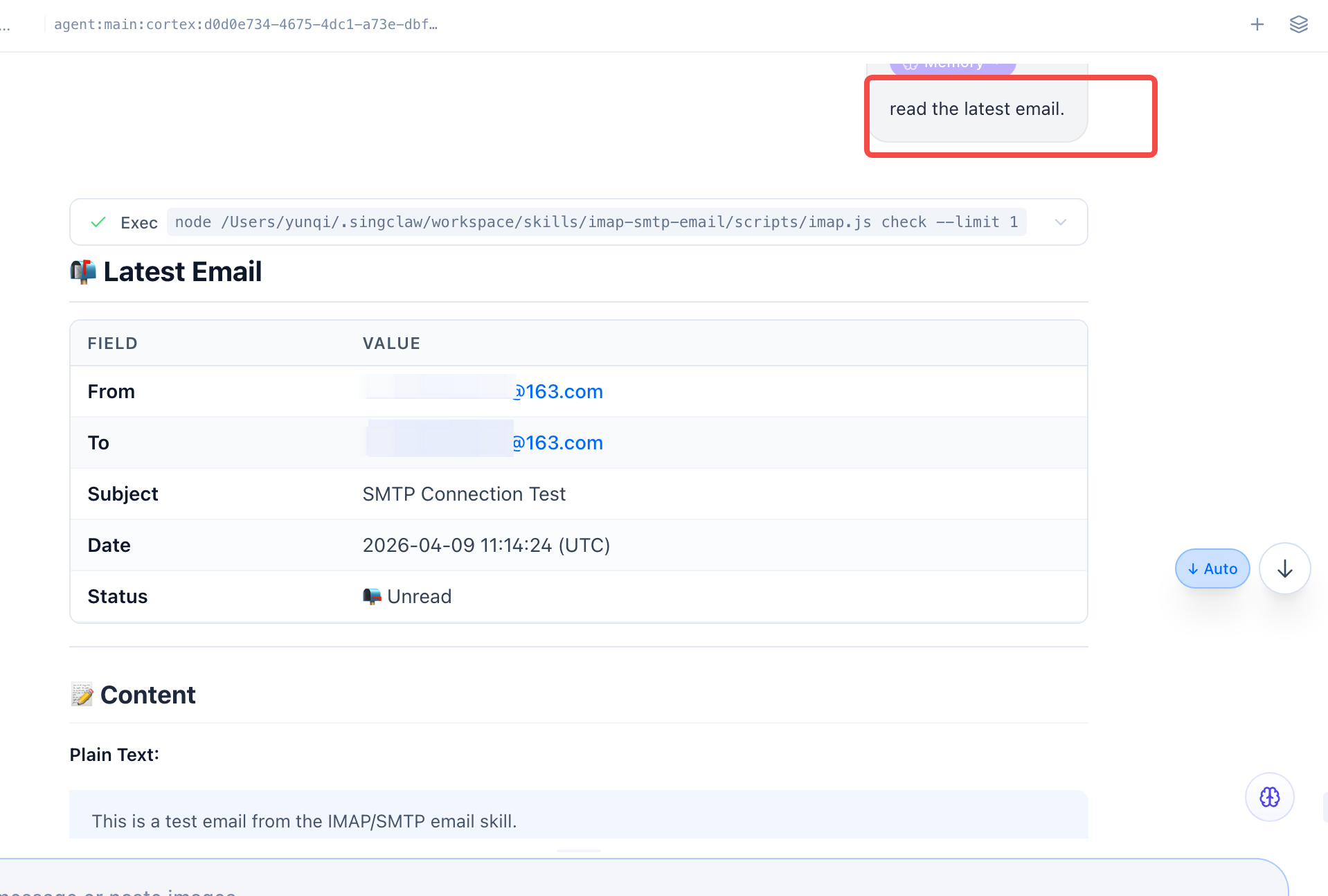Viewport: 1328px width, 896px height.
Task: Expand the Exec command details chevron
Action: click(x=1060, y=222)
